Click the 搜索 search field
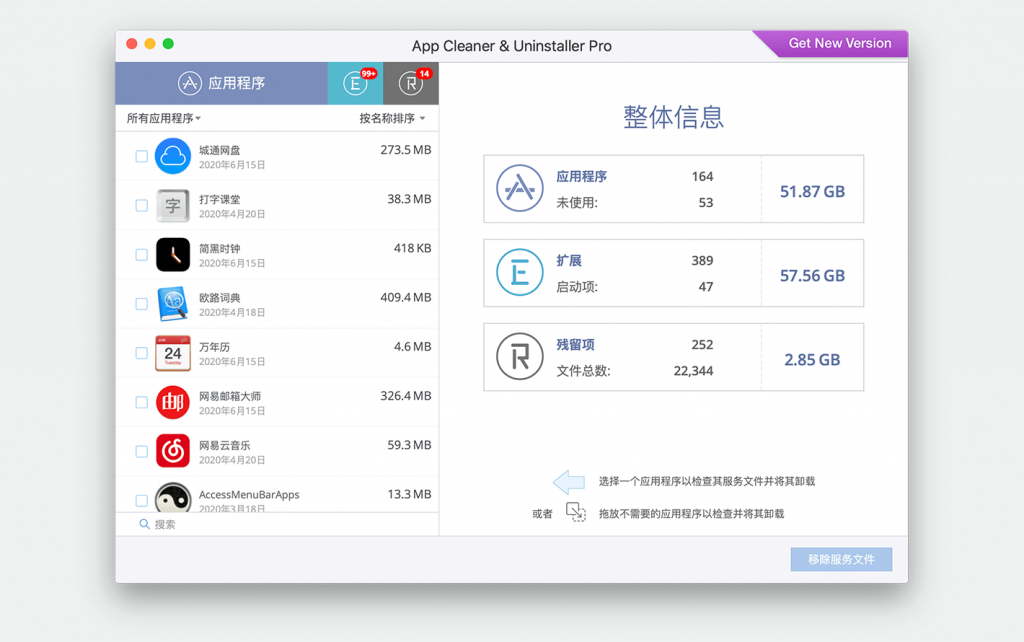 coord(277,524)
